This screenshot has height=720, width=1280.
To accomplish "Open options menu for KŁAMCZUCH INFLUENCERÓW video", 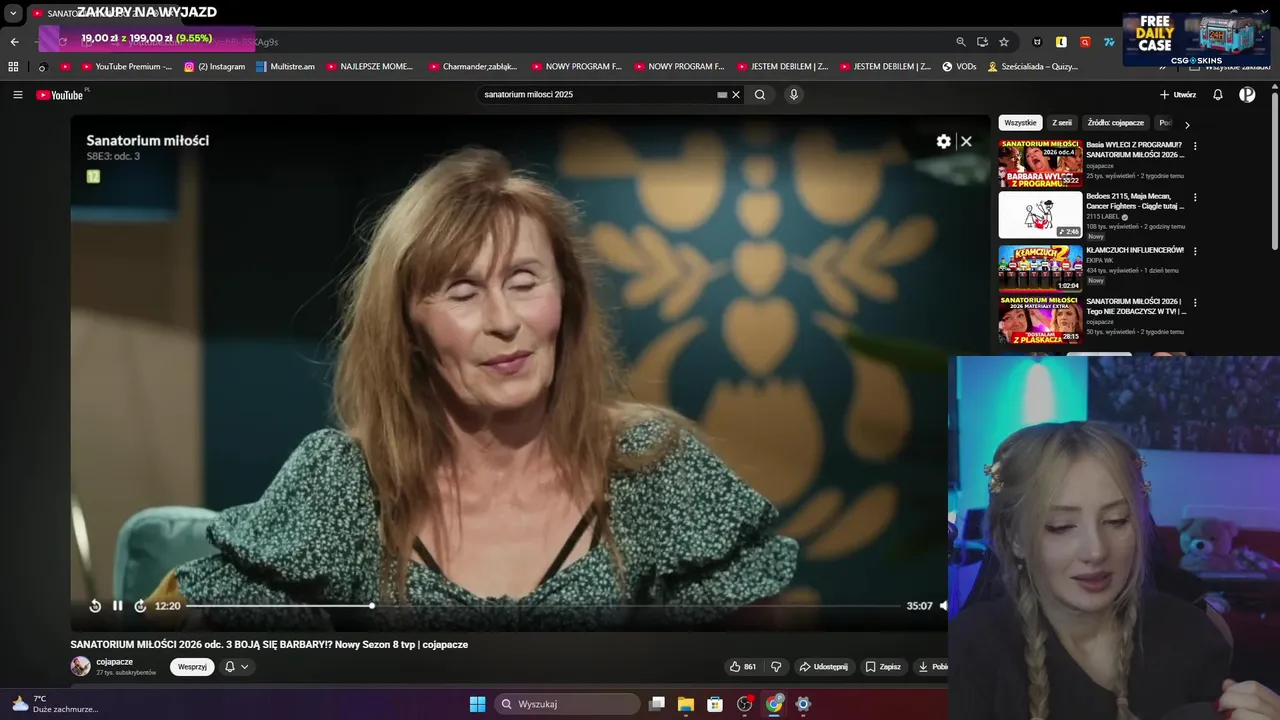I will point(1195,251).
